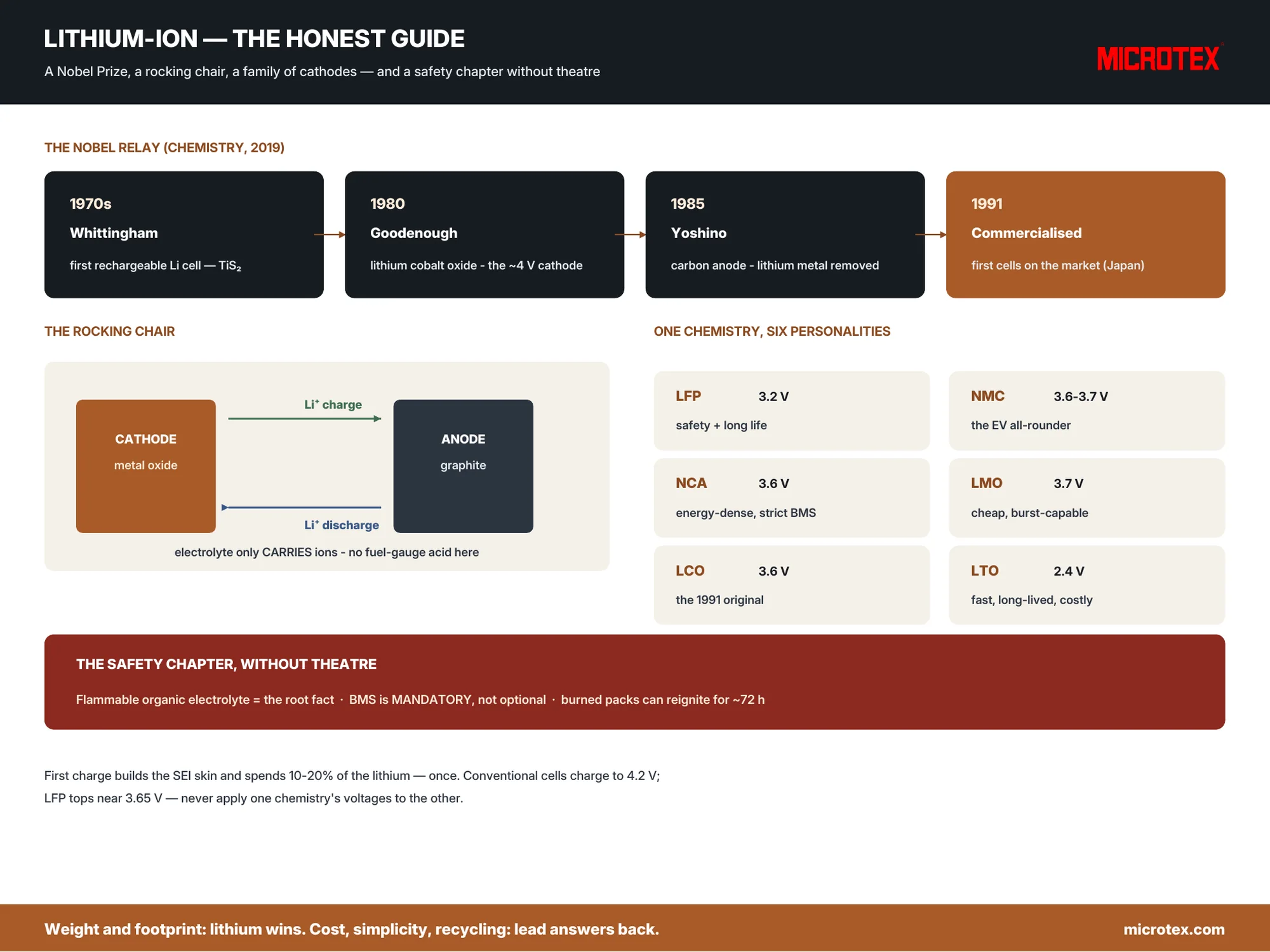Click 'fast, long-lived, costly' description
The height and width of the screenshot is (952, 1270).
[x=1031, y=600]
